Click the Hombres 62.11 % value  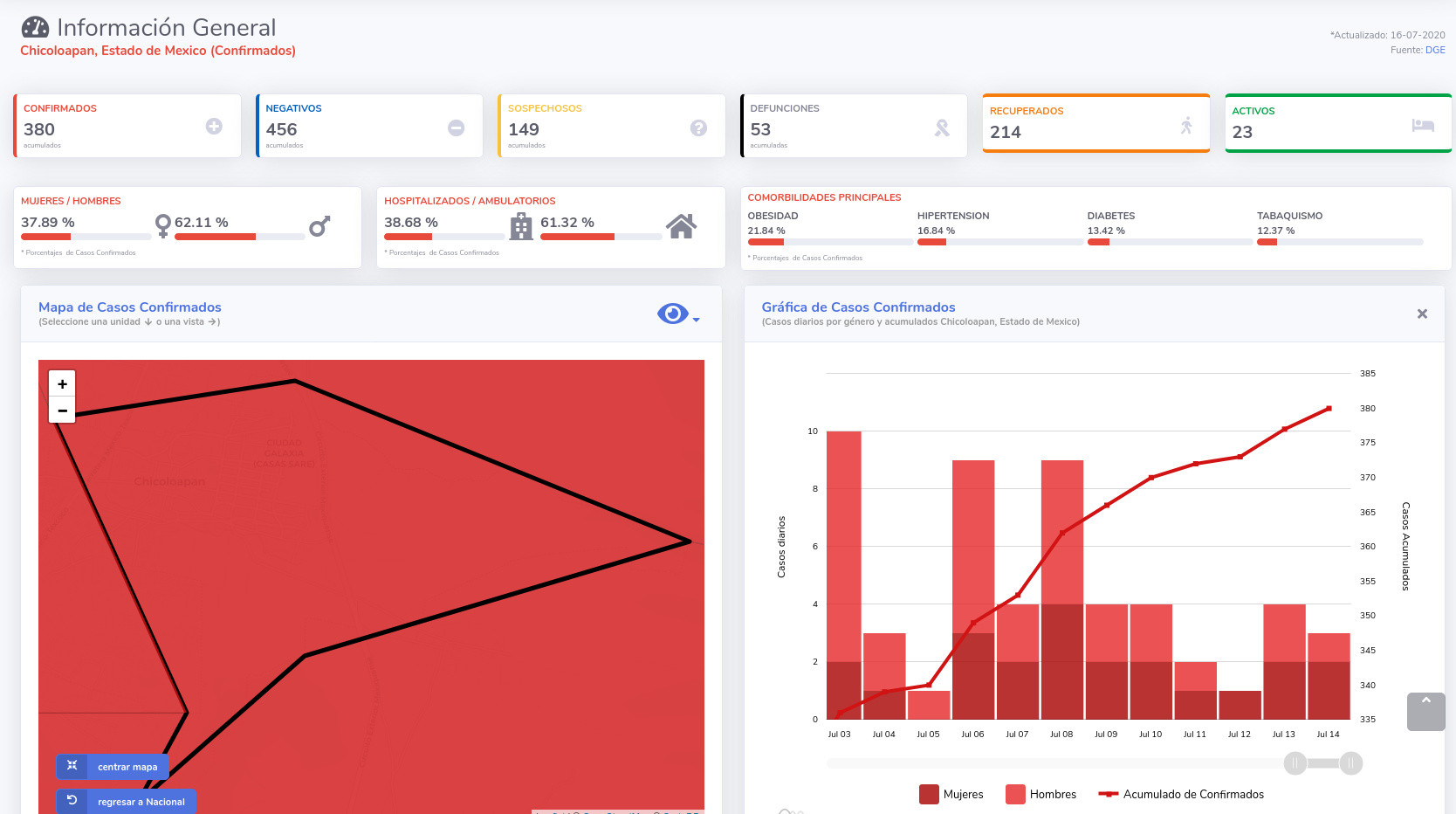(202, 223)
